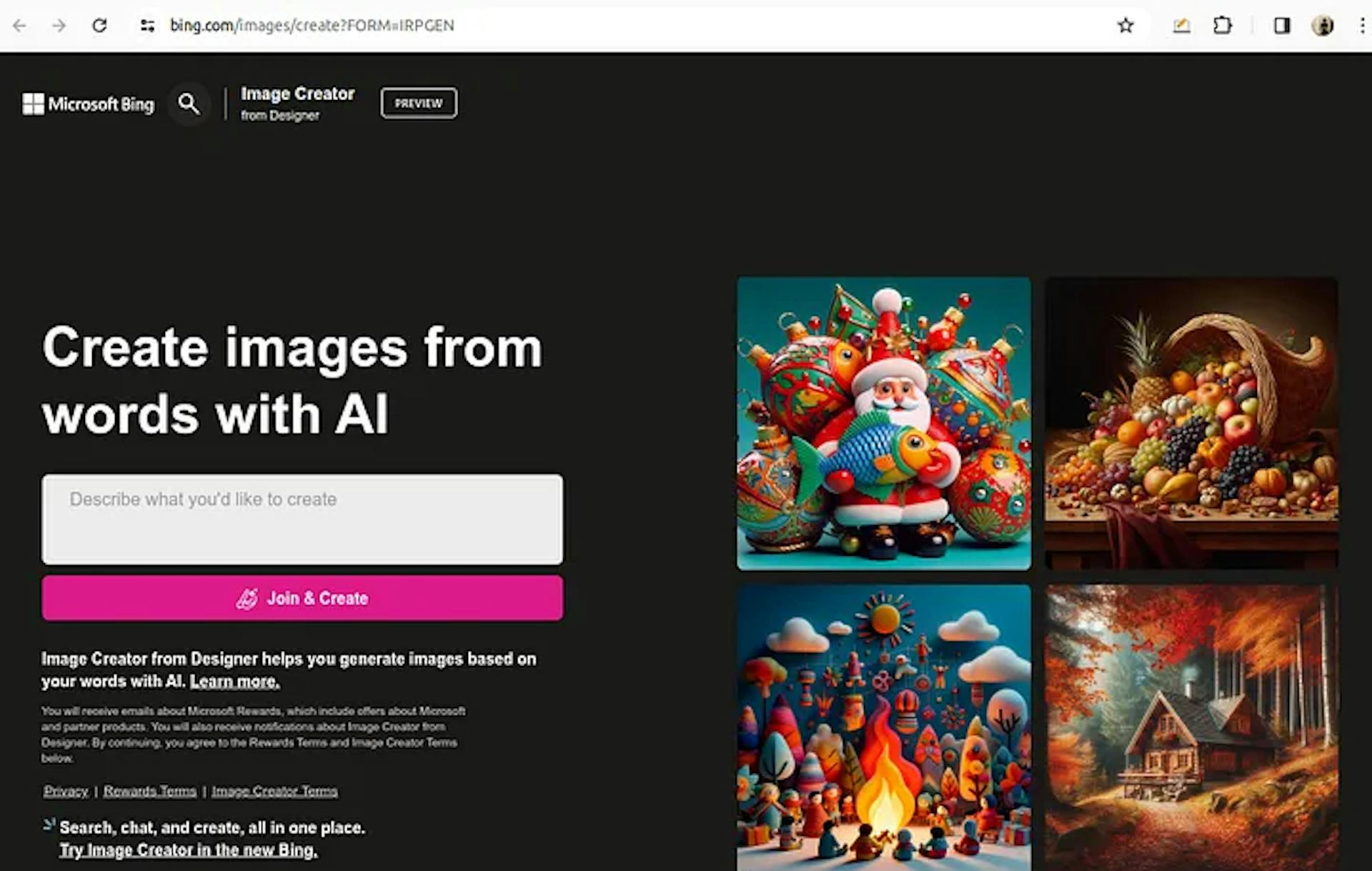Select the Microsoft Bing logo
The image size is (1372, 871).
(87, 104)
